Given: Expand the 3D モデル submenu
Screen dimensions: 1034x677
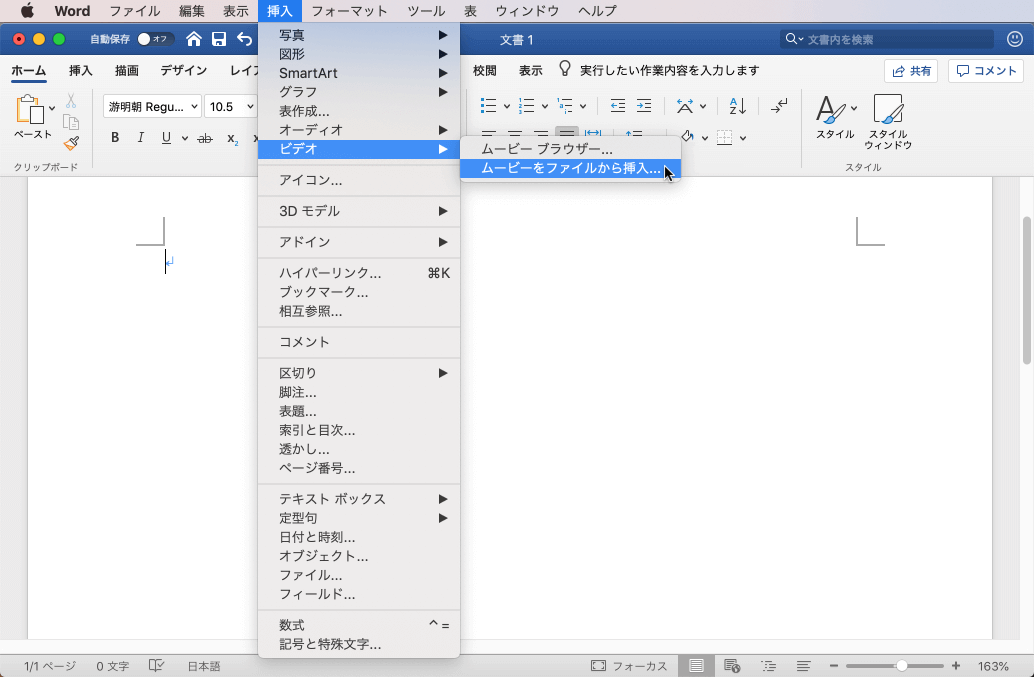Looking at the screenshot, I should 359,212.
